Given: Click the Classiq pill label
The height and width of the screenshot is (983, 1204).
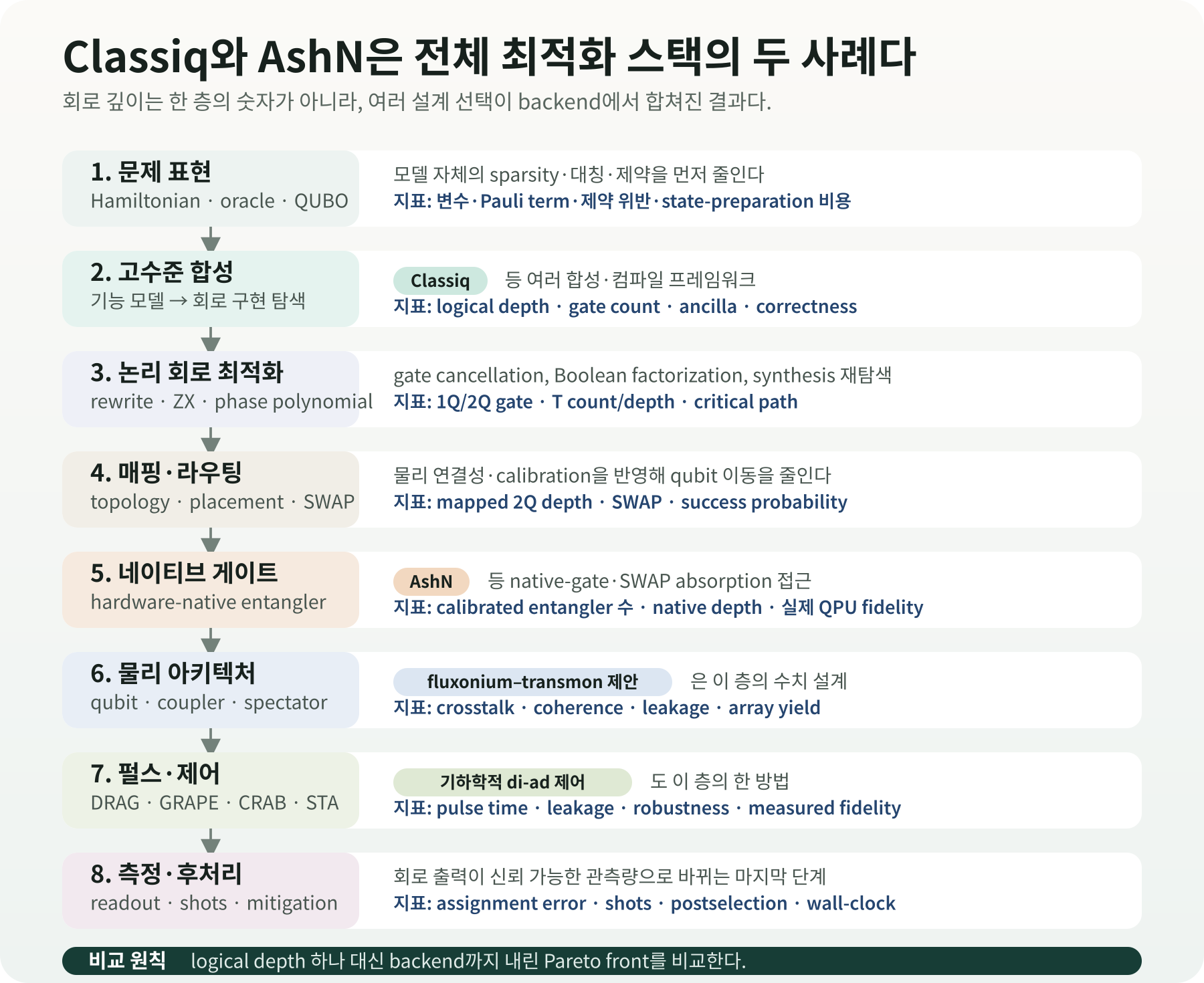Looking at the screenshot, I should tap(440, 281).
